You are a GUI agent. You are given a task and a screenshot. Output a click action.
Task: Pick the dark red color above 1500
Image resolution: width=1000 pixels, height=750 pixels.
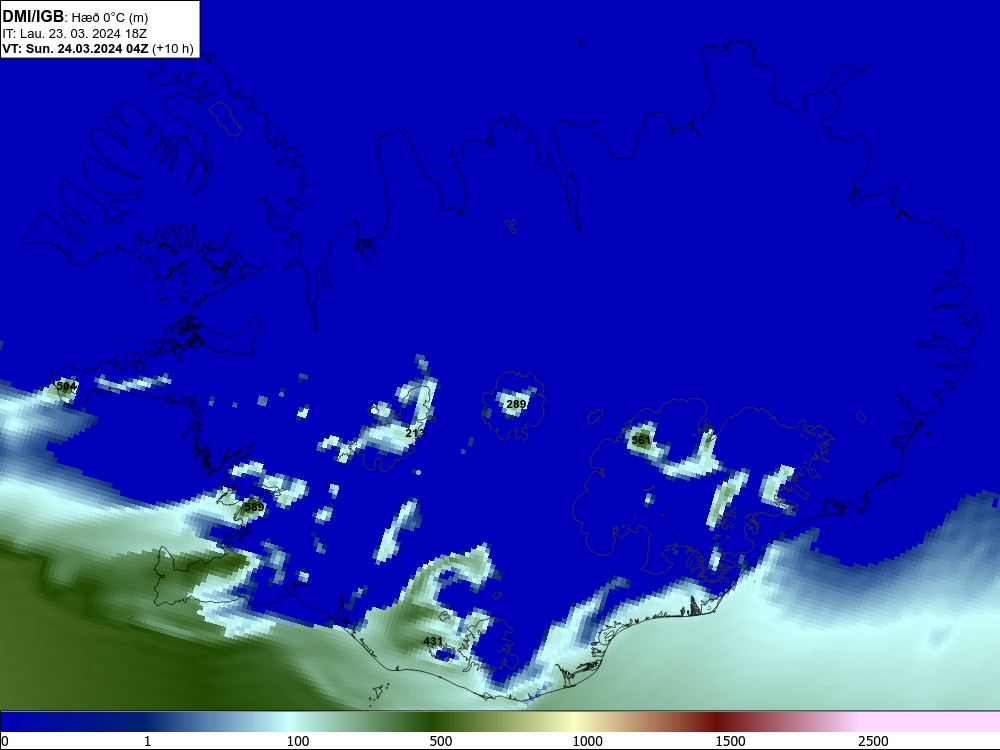pos(717,721)
